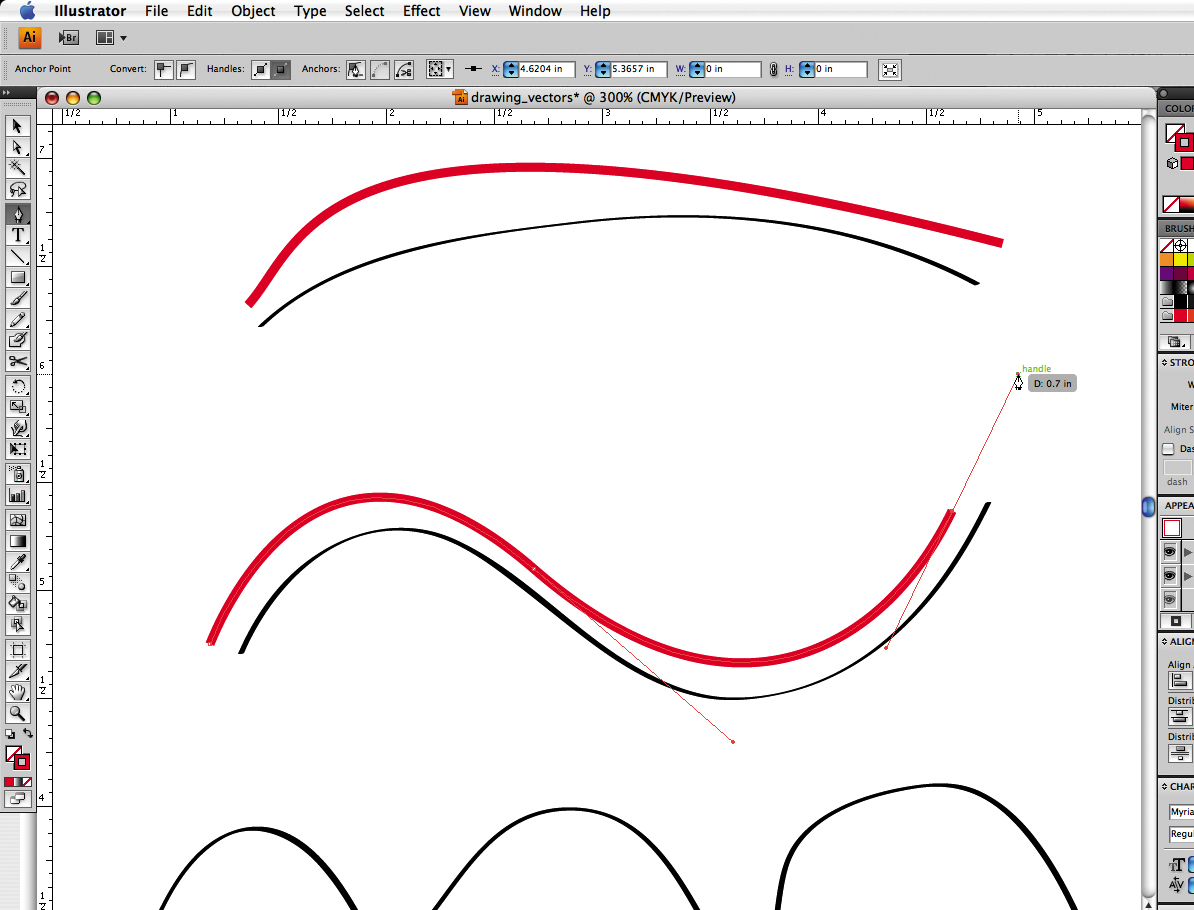Image resolution: width=1194 pixels, height=910 pixels.
Task: Open the Effect menu
Action: pos(421,11)
